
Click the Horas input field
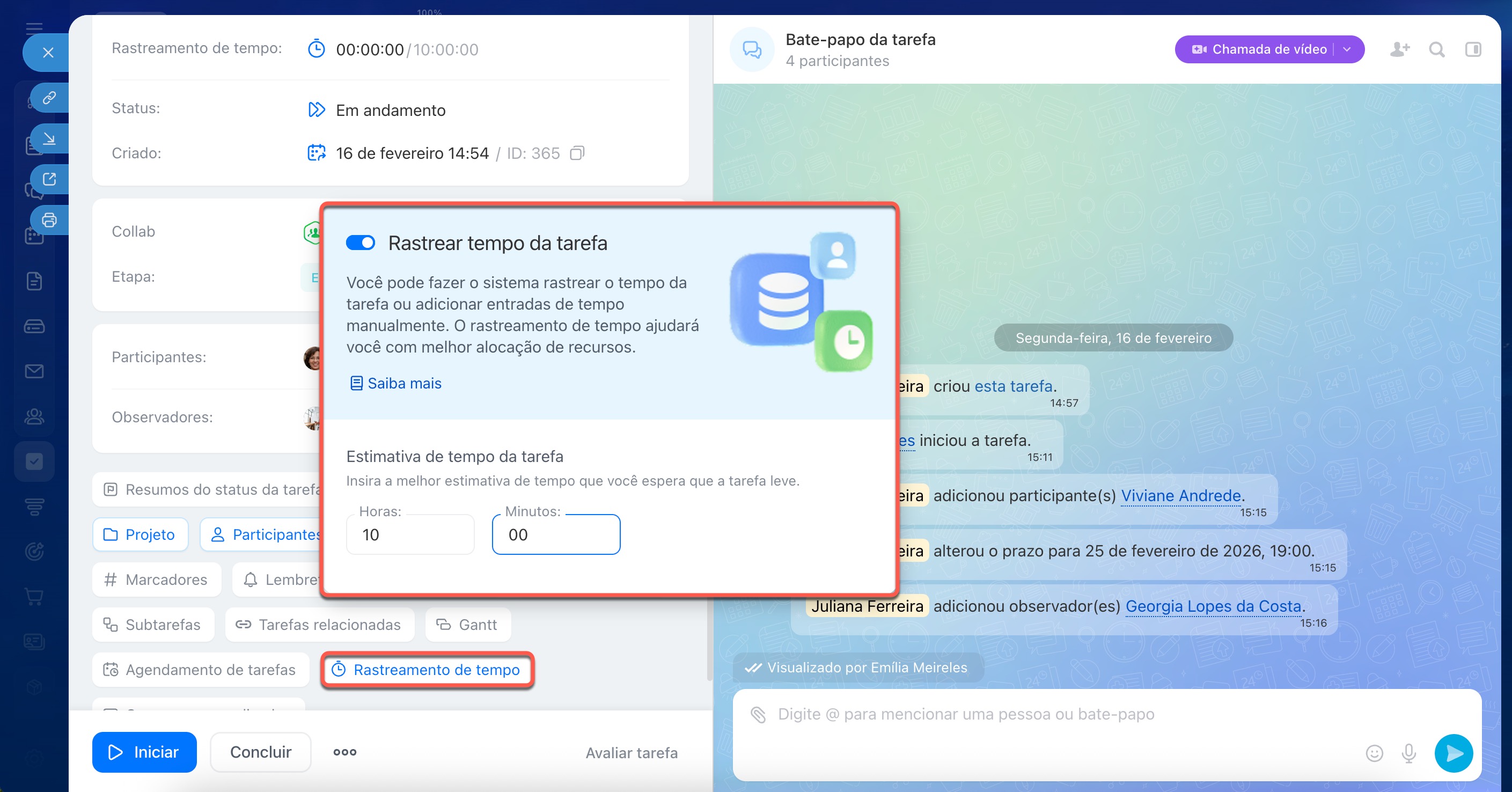[x=410, y=534]
